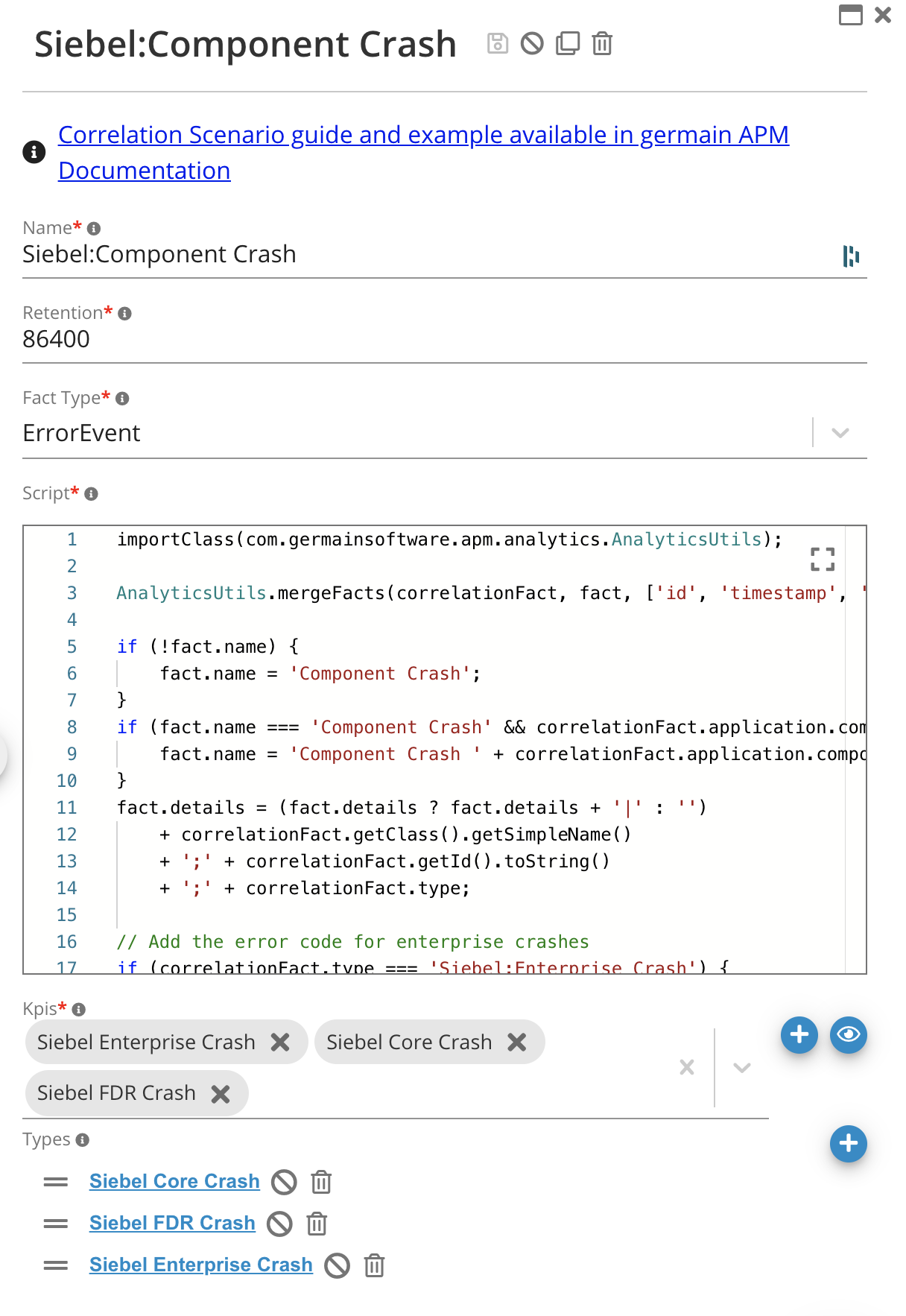Viewport: 906px width, 1316px height.
Task: Expand the Kpis selection dropdown
Action: coord(741,1068)
